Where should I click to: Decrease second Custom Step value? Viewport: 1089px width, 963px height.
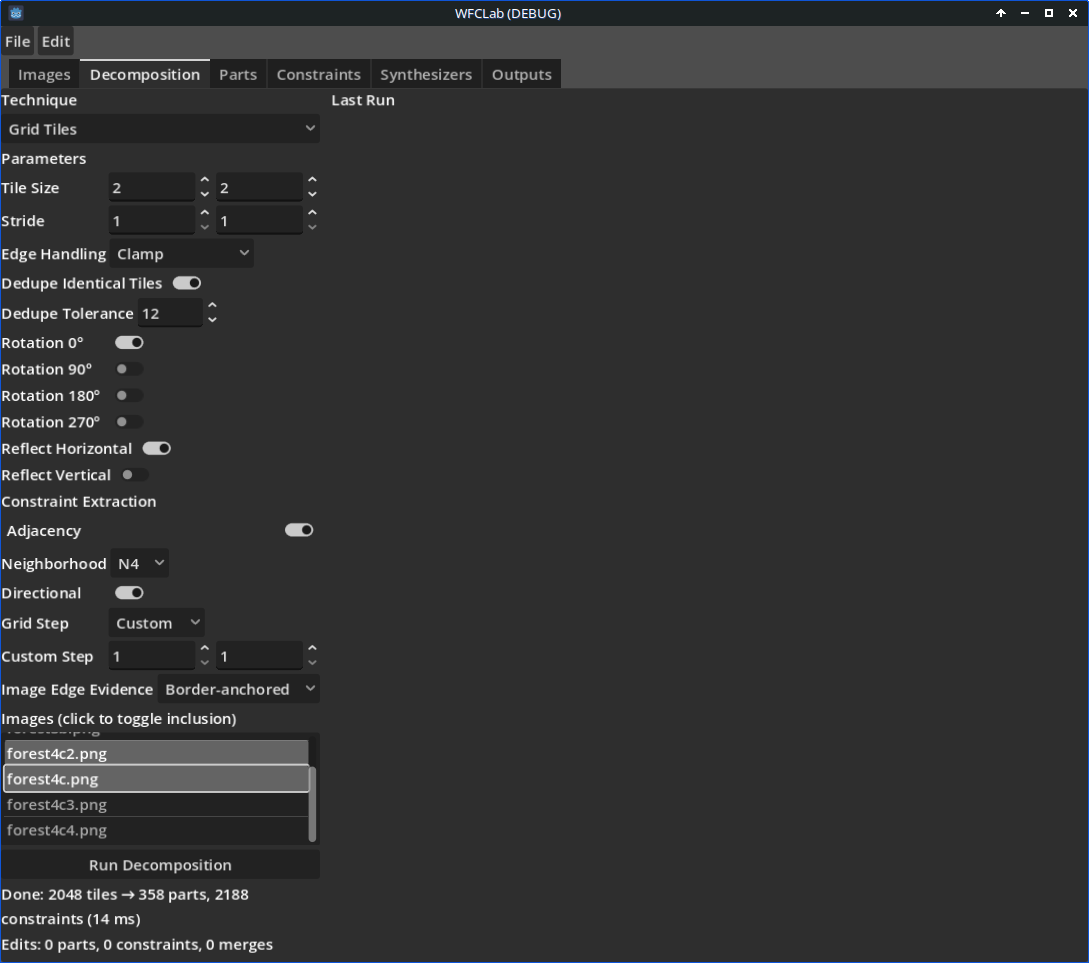click(313, 663)
